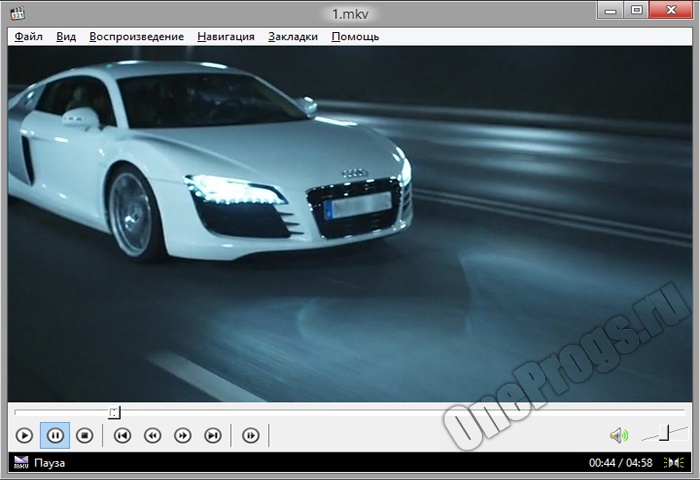Viewport: 700px width, 480px height.
Task: Click the 1.mkv window title
Action: click(x=350, y=14)
